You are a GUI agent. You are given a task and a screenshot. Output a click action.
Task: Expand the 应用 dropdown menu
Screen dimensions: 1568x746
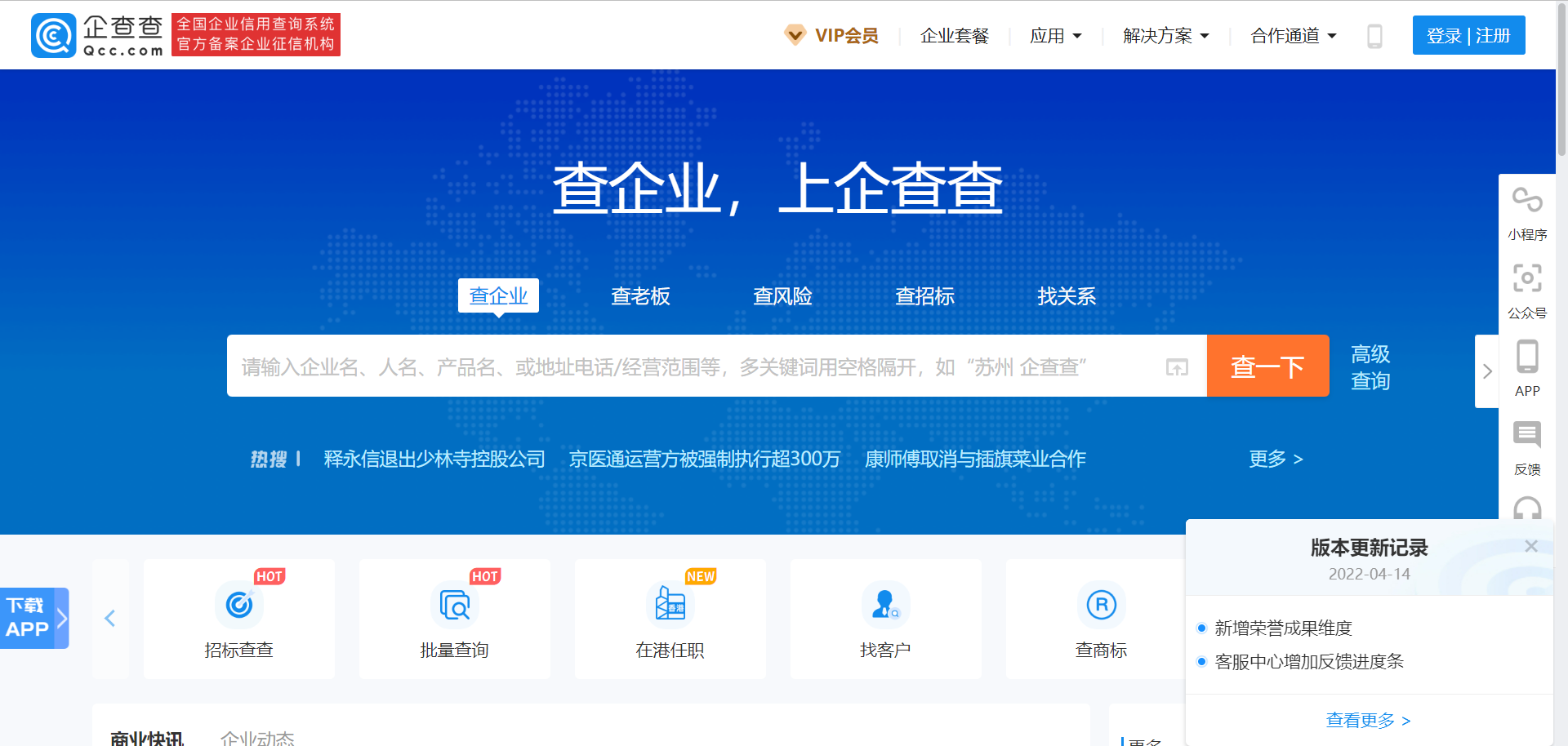click(1056, 36)
